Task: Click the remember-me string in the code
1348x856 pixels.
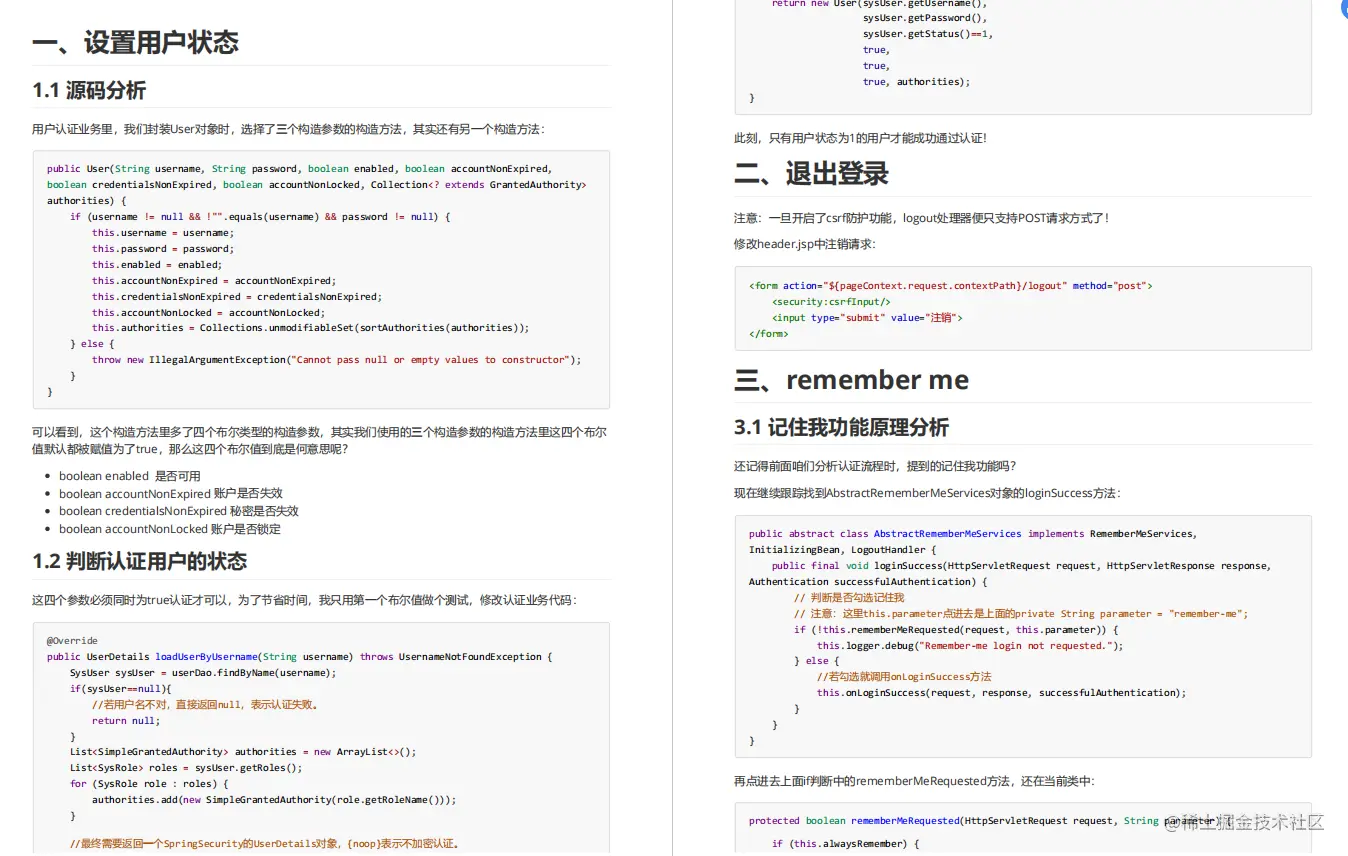Action: (1208, 614)
